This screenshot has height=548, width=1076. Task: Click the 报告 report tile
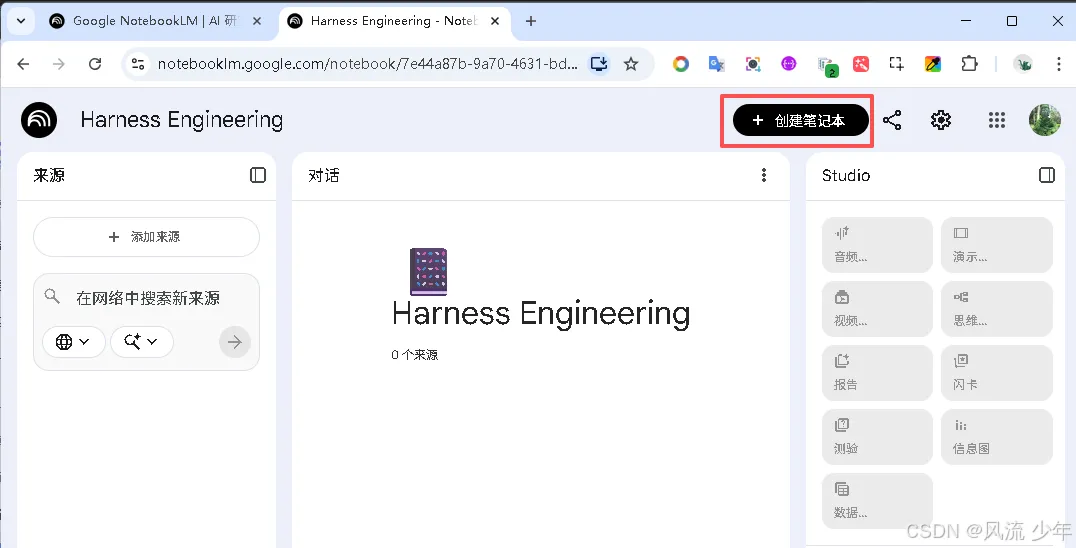click(877, 372)
